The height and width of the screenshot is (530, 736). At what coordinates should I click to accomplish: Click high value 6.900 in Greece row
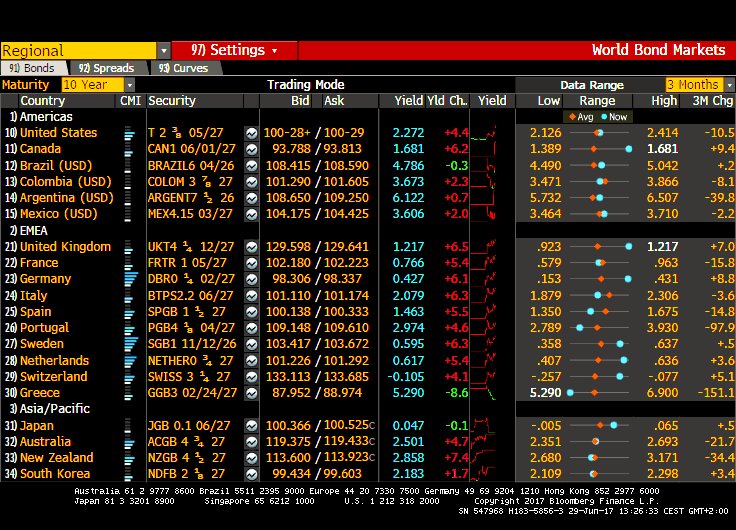pos(662,392)
